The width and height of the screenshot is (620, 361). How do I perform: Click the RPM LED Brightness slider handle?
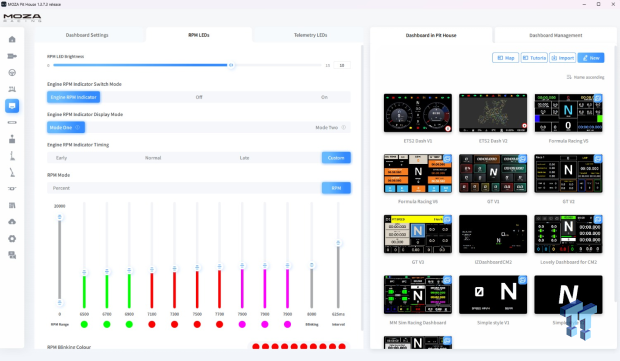click(231, 65)
